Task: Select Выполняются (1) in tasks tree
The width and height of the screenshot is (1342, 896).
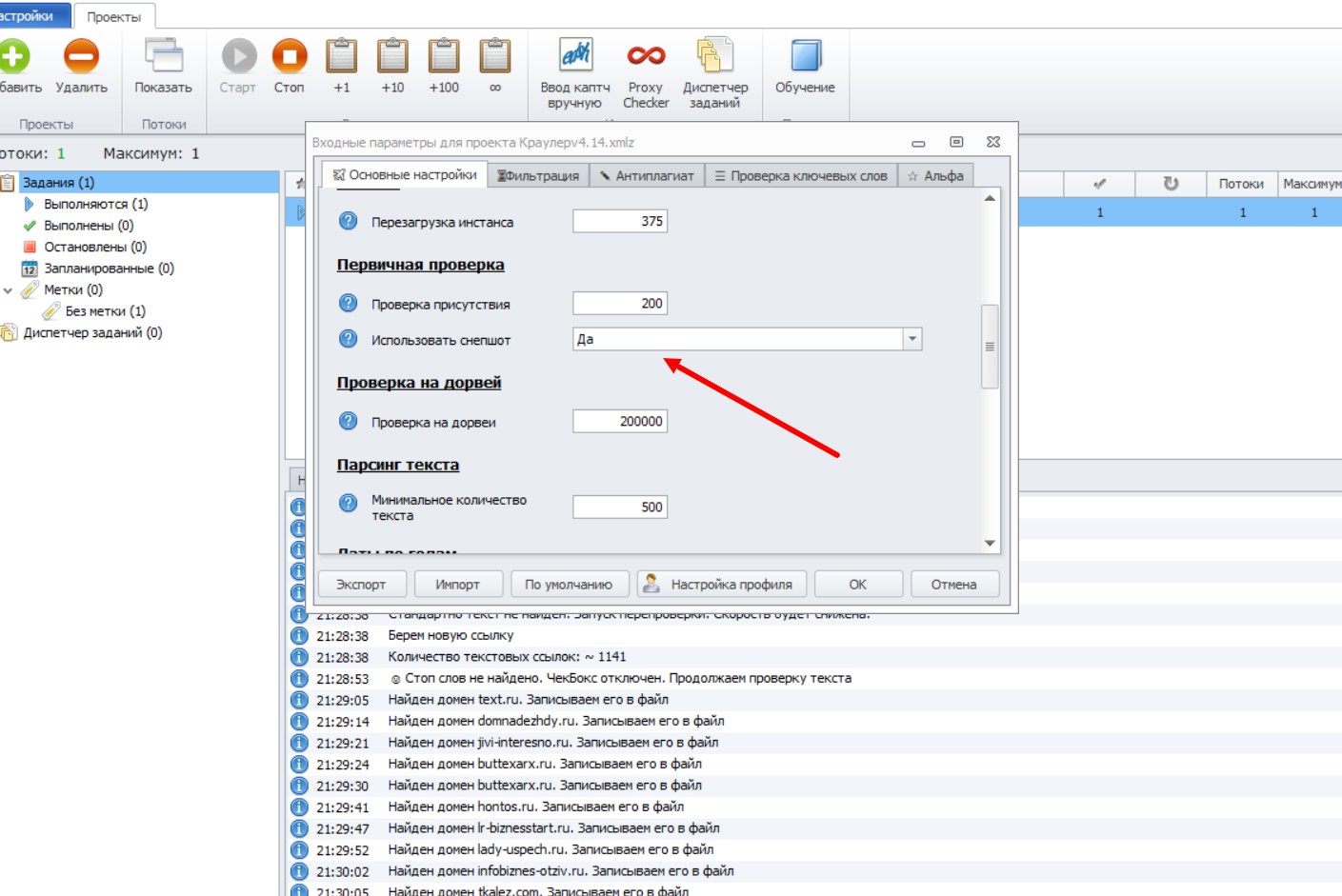Action: 95,204
